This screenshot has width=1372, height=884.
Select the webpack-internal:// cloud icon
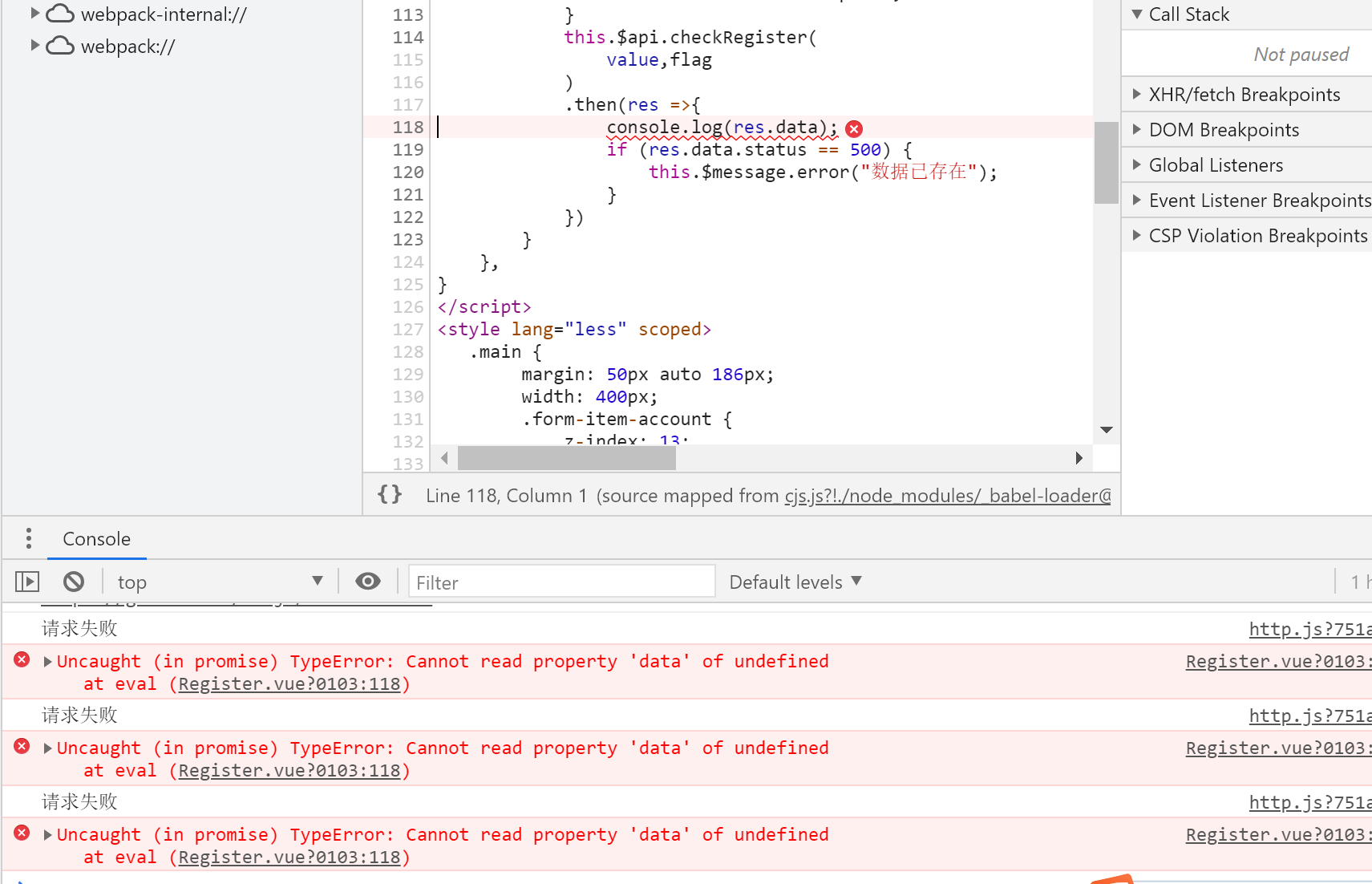tap(60, 14)
